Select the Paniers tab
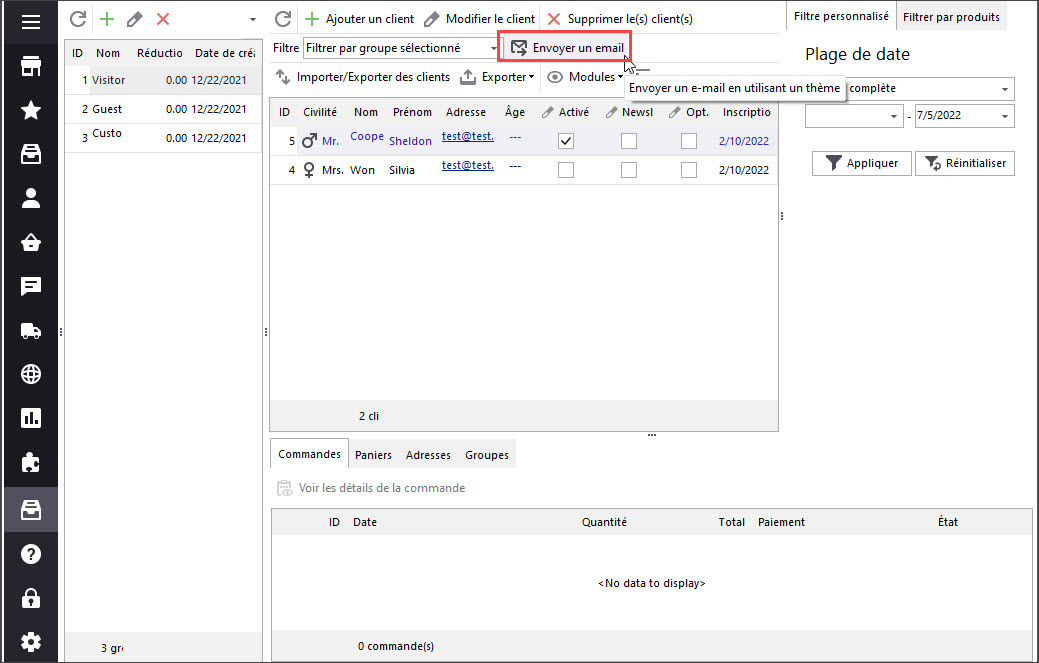The width and height of the screenshot is (1039, 663). [x=373, y=455]
